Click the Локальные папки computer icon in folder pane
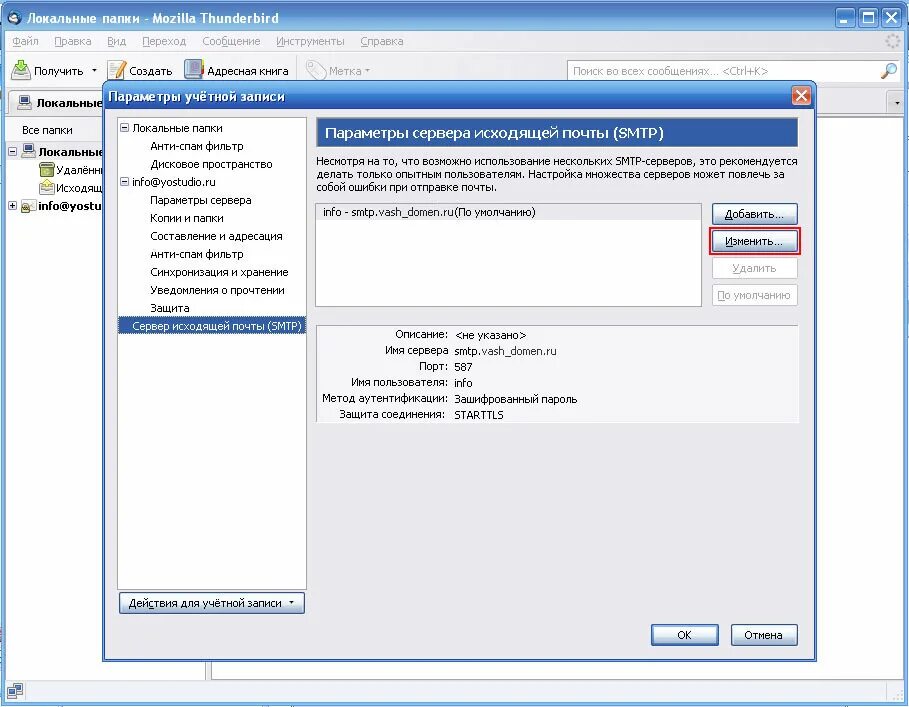Viewport: 909px width, 707px height. coord(28,151)
